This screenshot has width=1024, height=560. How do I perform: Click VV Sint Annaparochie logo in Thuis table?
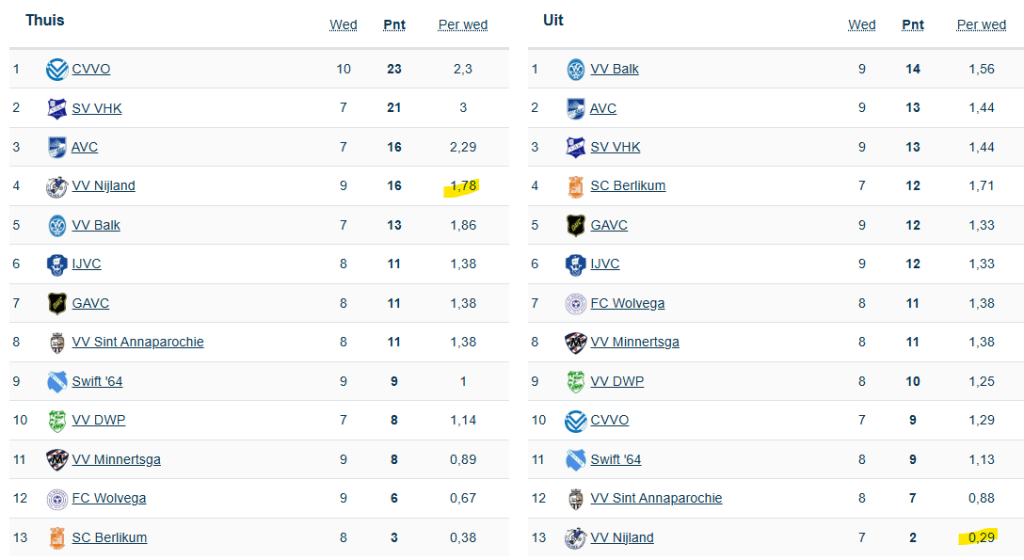tap(57, 343)
